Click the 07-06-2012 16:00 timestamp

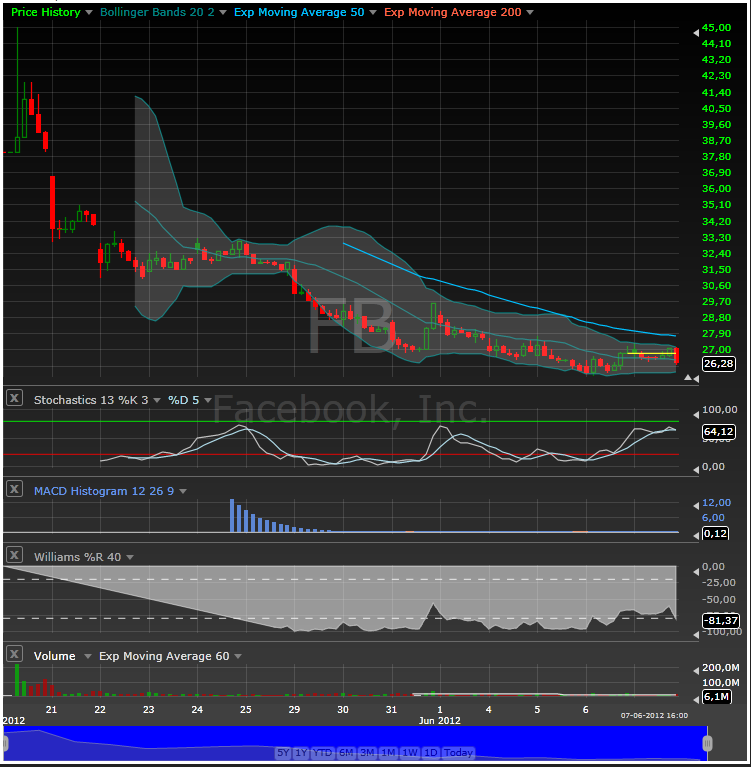[x=654, y=716]
